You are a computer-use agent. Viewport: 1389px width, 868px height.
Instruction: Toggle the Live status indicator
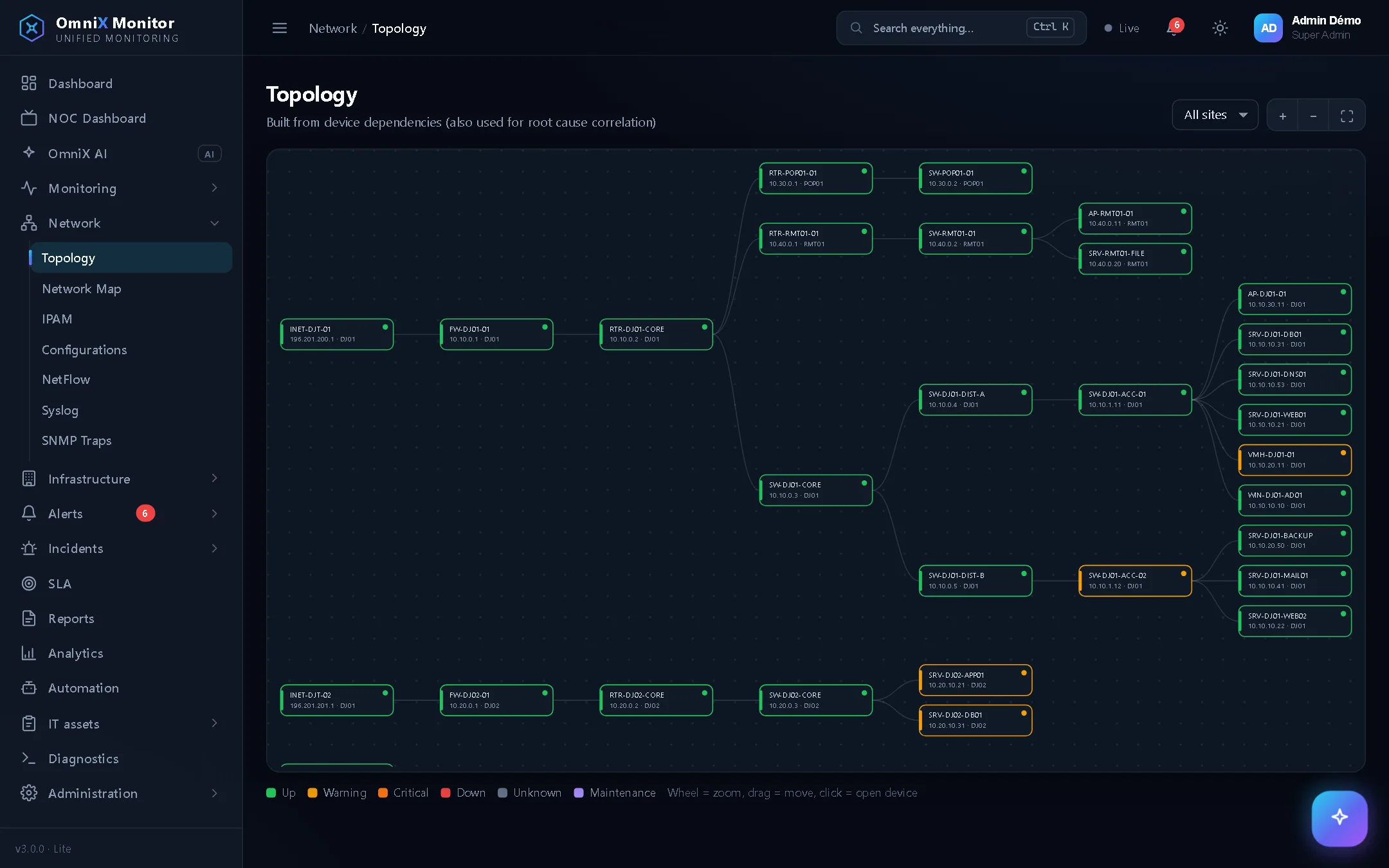[1121, 28]
